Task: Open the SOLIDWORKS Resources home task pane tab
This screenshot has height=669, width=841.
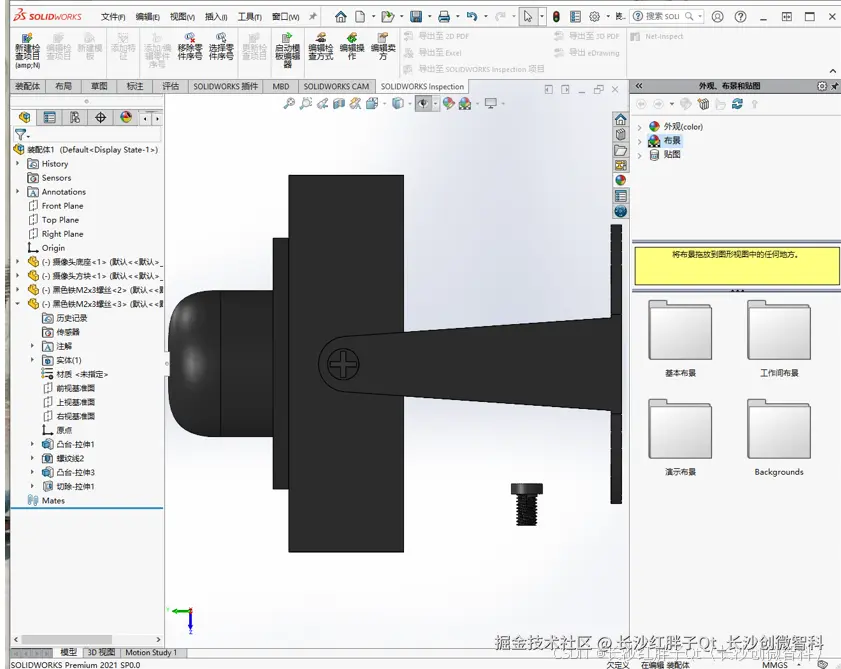Action: [621, 119]
